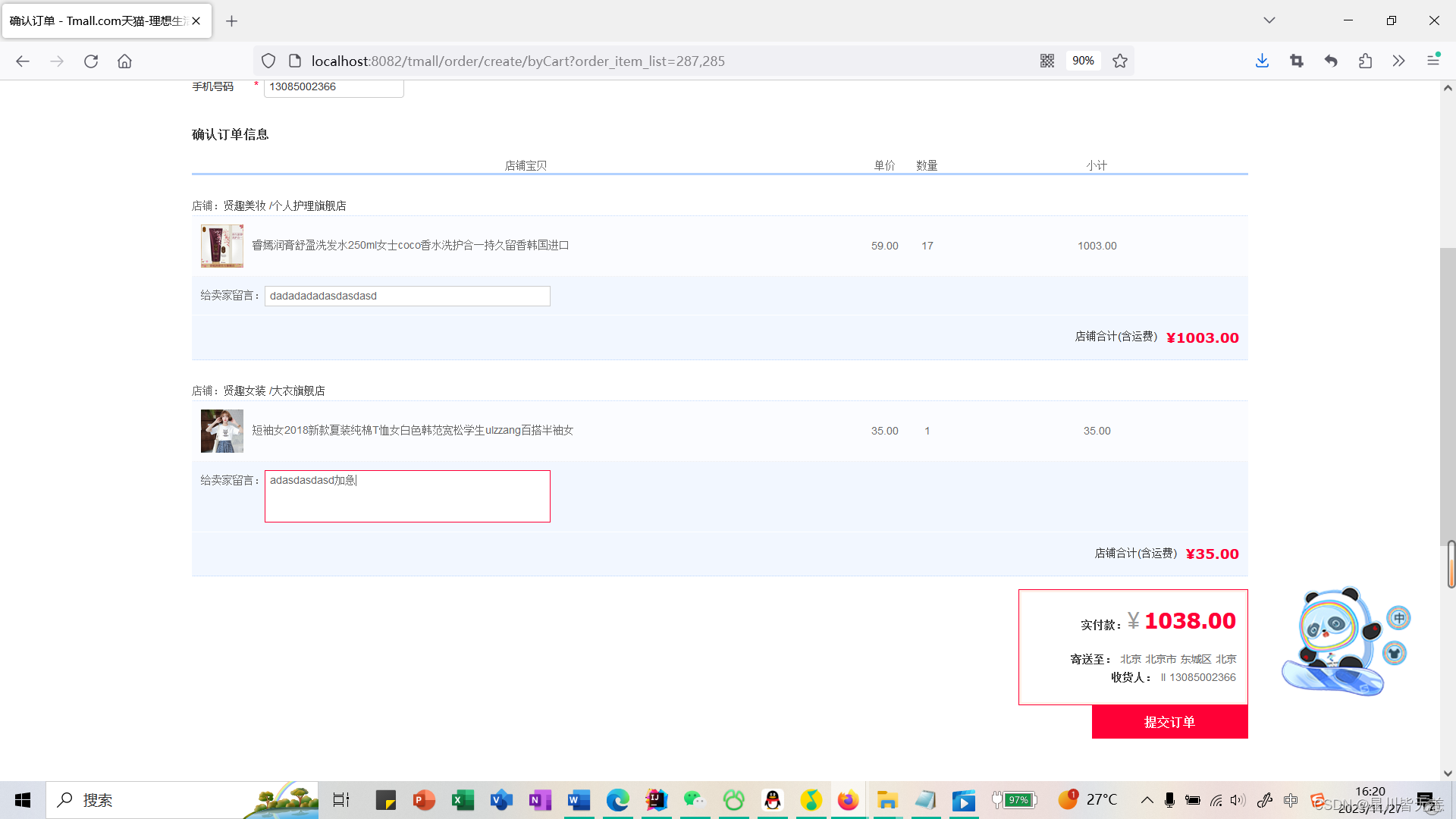This screenshot has width=1456, height=819.
Task: Open File Explorer from the taskbar
Action: pyautogui.click(x=887, y=800)
